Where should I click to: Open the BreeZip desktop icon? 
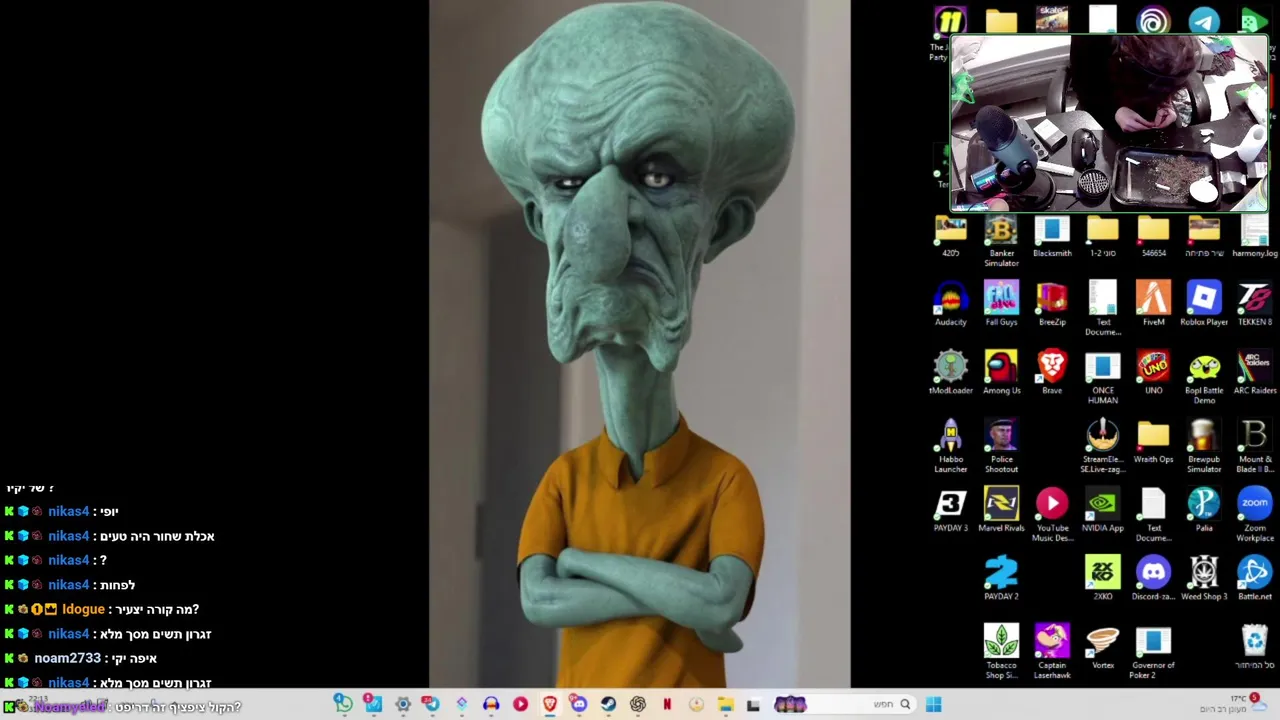pyautogui.click(x=1052, y=305)
